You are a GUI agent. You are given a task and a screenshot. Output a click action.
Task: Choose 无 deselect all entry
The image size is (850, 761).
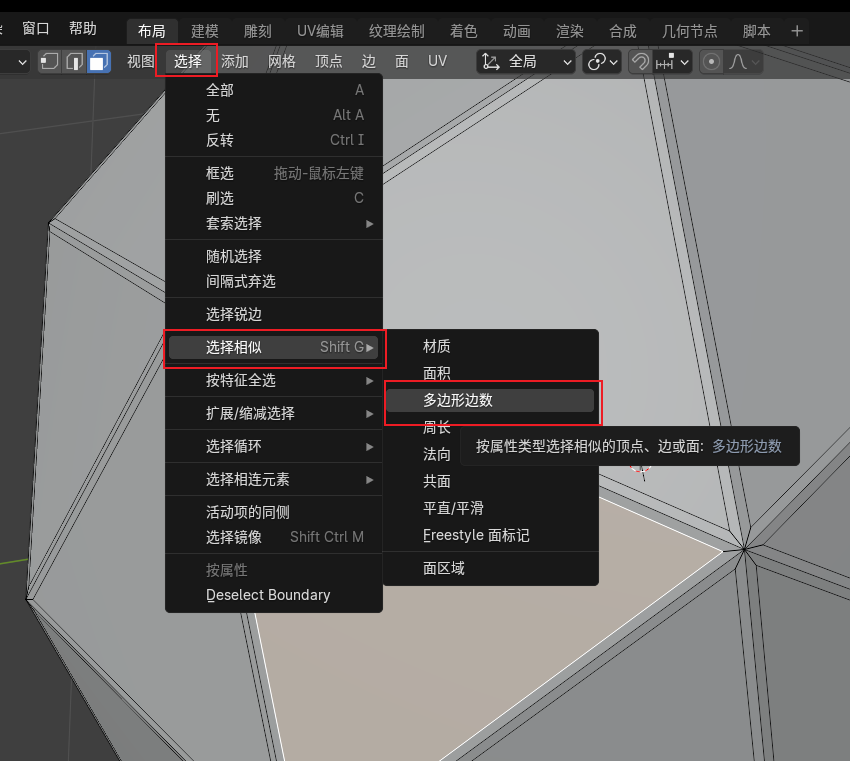click(274, 115)
